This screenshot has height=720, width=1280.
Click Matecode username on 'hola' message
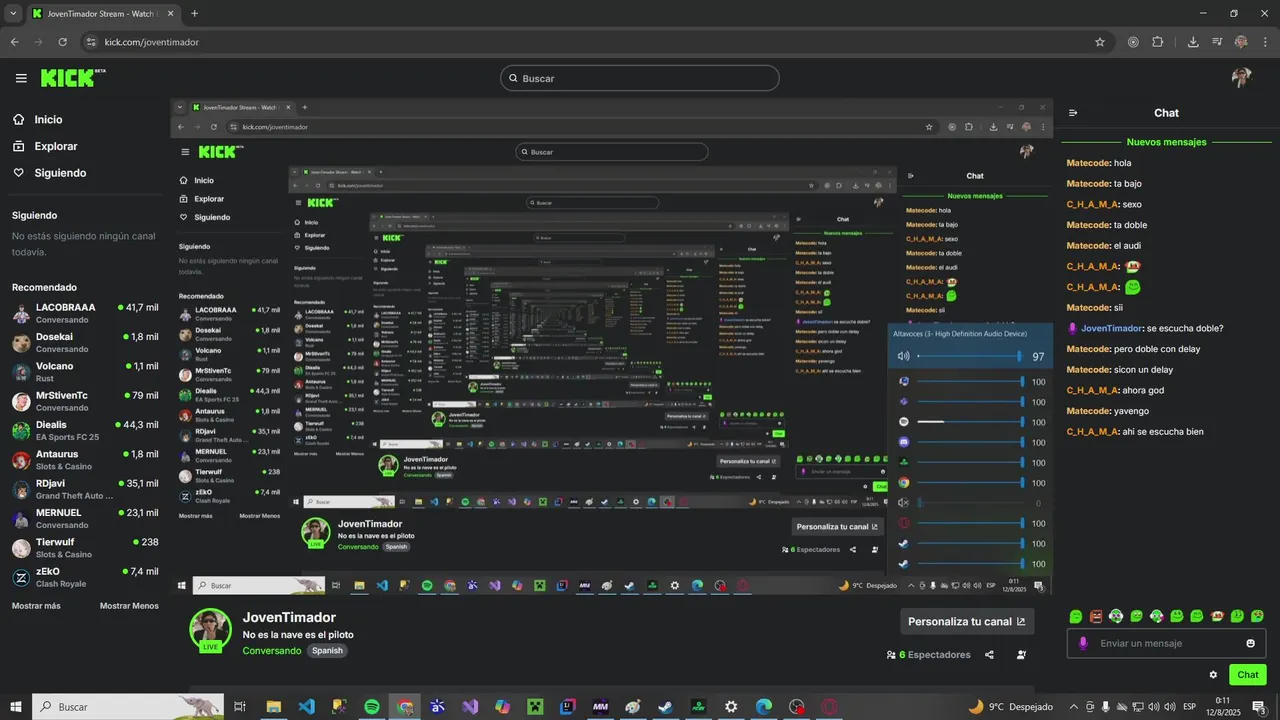point(1089,163)
